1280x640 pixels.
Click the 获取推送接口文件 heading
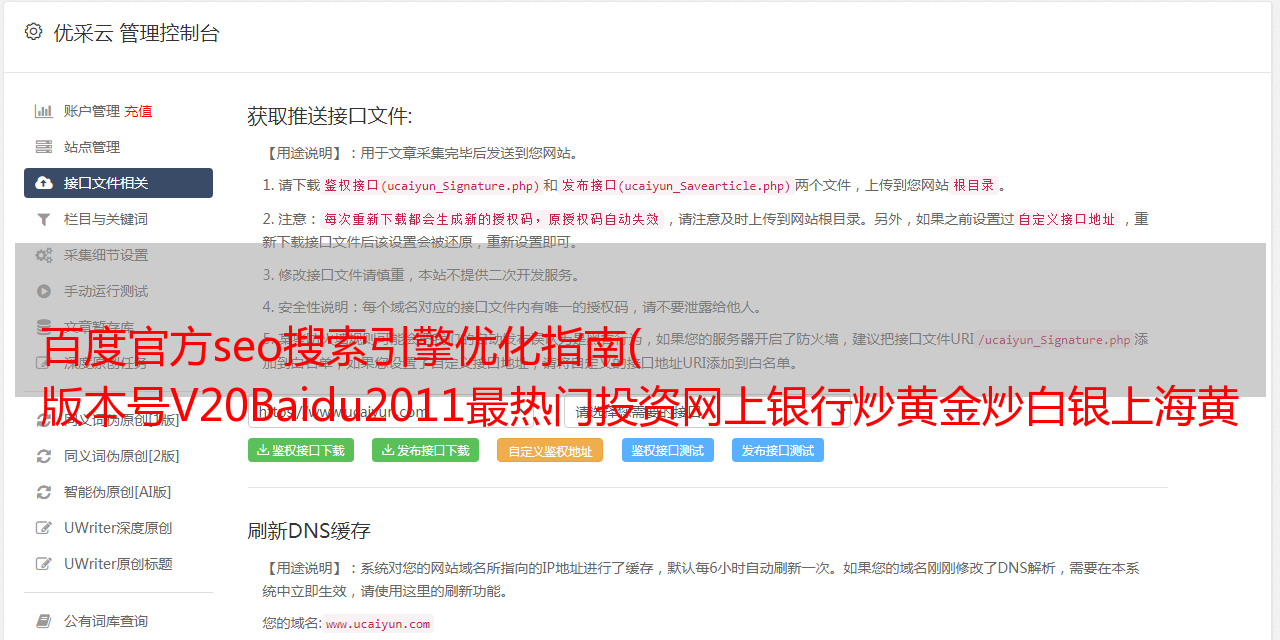point(330,116)
